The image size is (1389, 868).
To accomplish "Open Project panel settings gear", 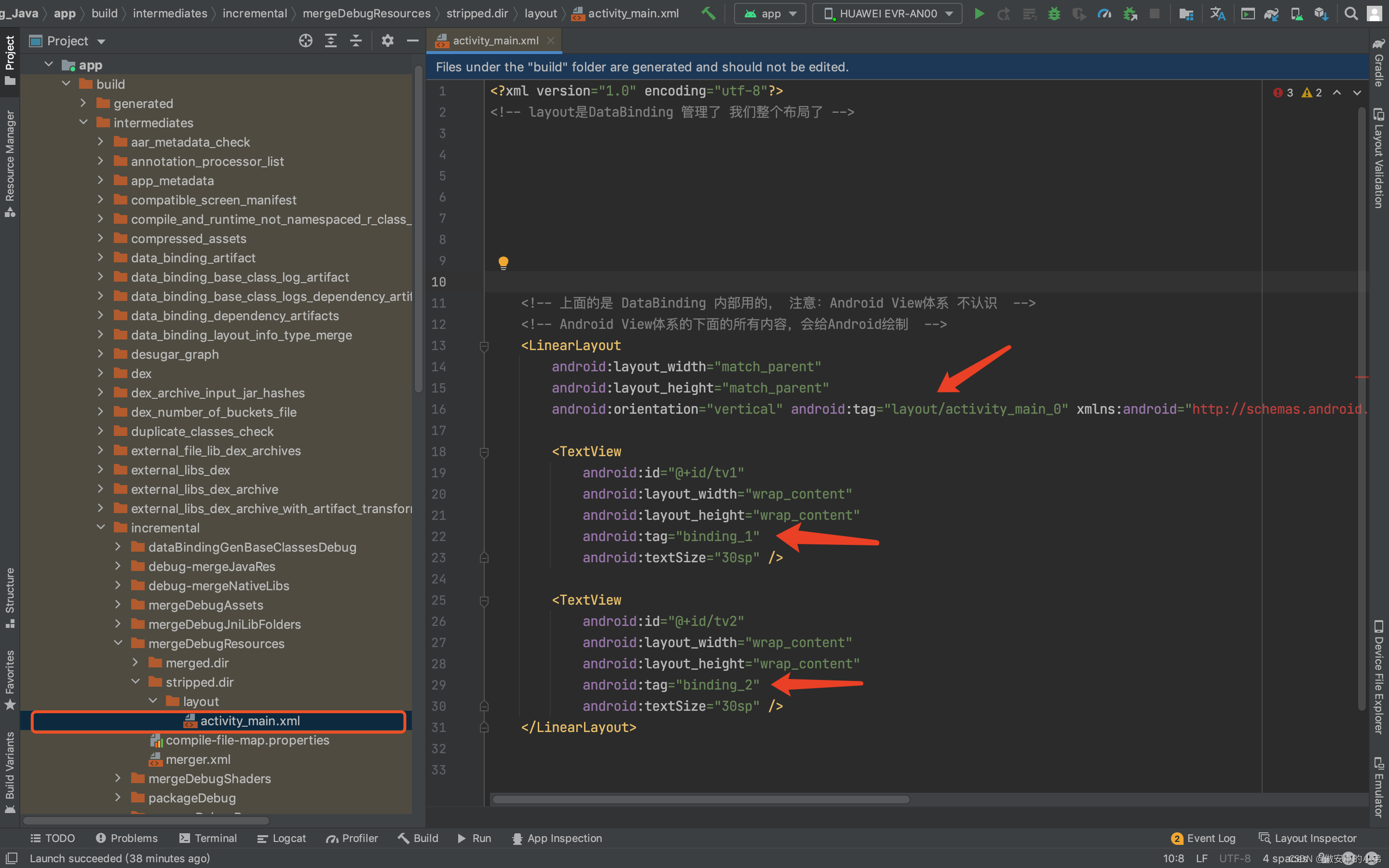I will point(388,40).
